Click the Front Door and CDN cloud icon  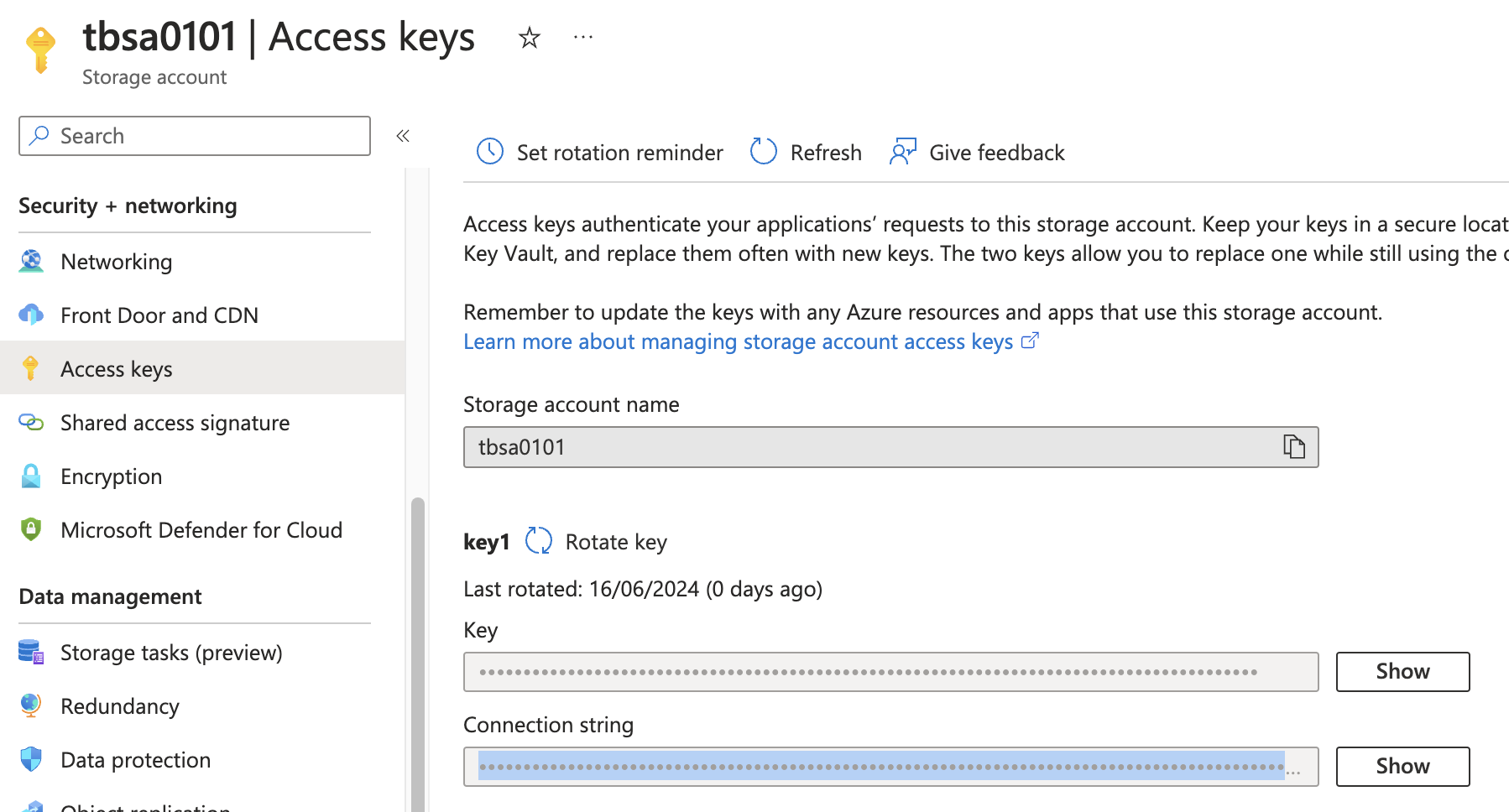pos(31,315)
